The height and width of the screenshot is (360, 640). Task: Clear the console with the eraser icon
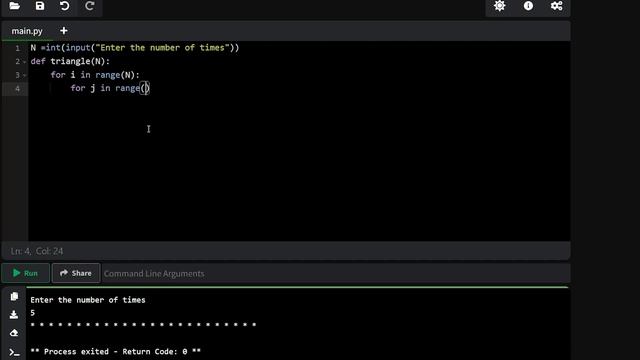click(14, 333)
